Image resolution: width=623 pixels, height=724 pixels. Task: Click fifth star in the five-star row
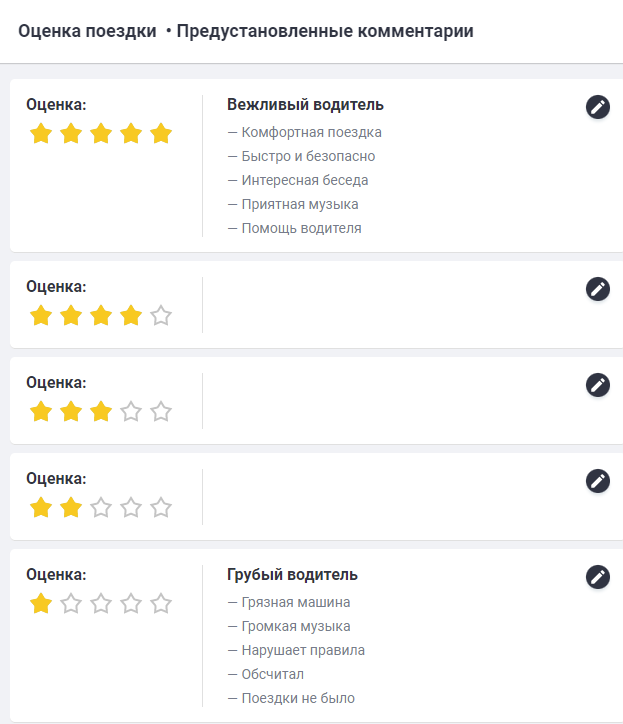tap(161, 134)
